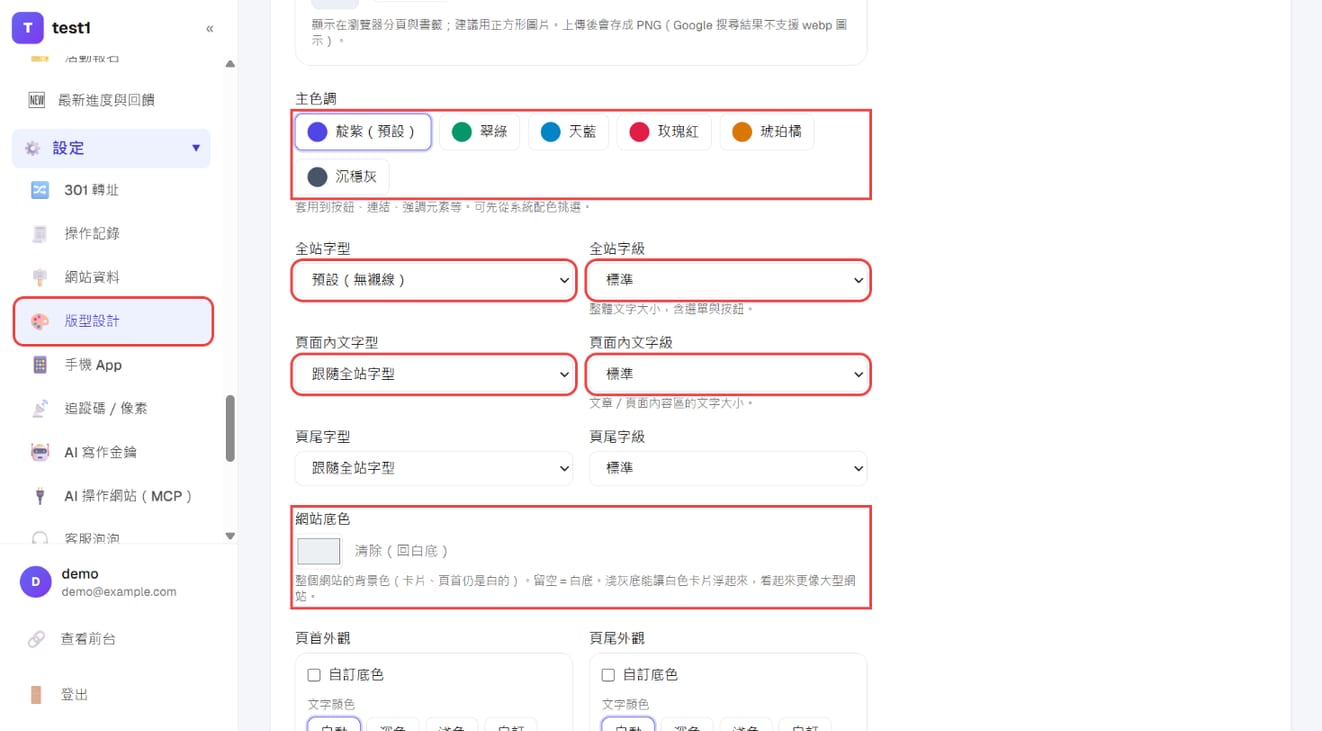
Task: Pick the 天藍 main color
Action: (569, 132)
